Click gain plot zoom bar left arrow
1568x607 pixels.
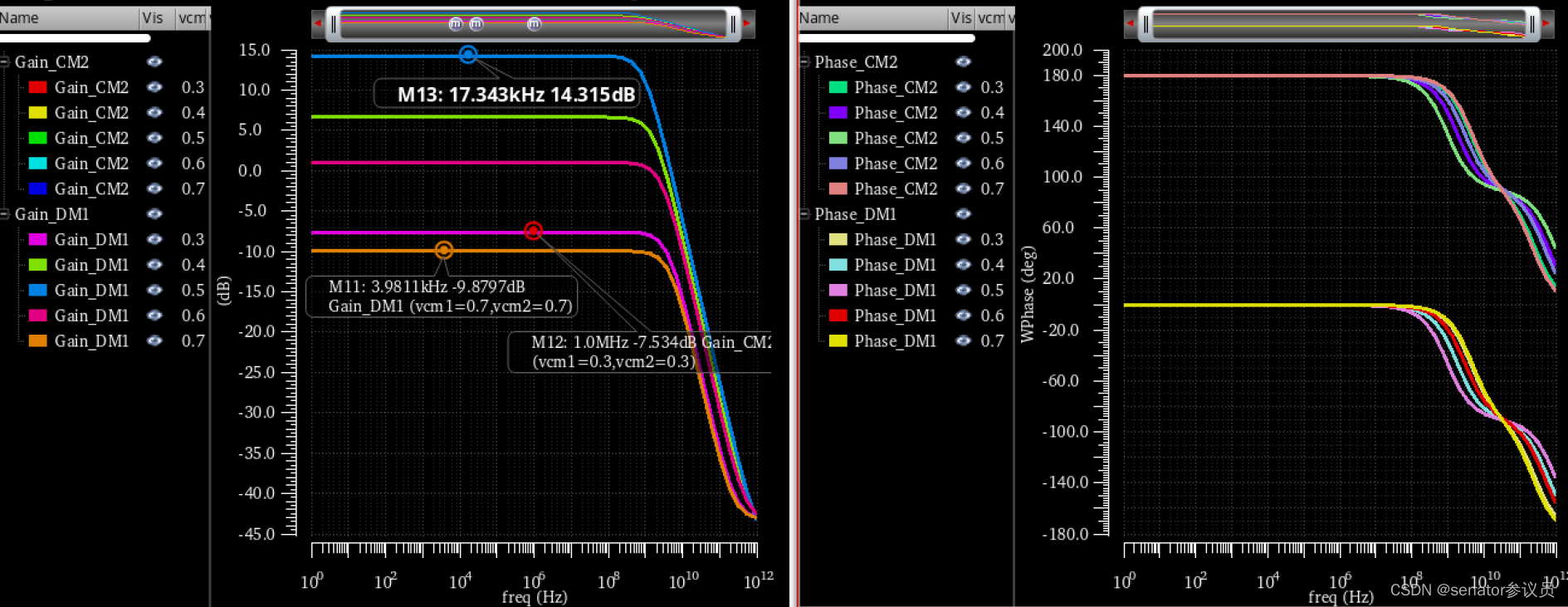tap(317, 24)
